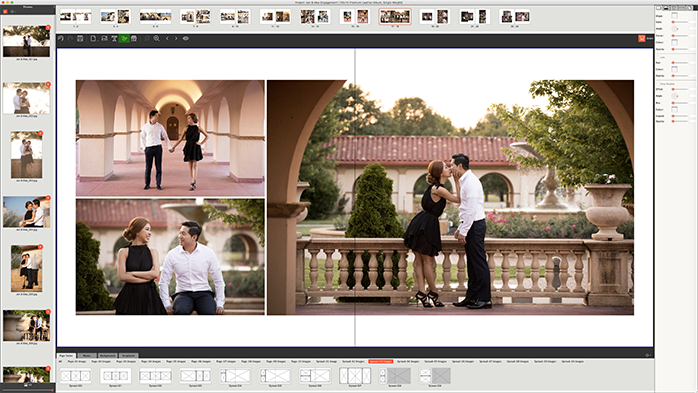The width and height of the screenshot is (698, 393).
Task: Select the Page 01 Image style category
Action: pos(77,361)
